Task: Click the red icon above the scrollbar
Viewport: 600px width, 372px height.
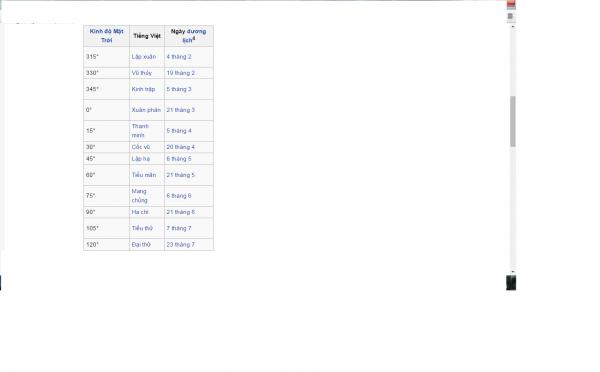Action: [511, 5]
